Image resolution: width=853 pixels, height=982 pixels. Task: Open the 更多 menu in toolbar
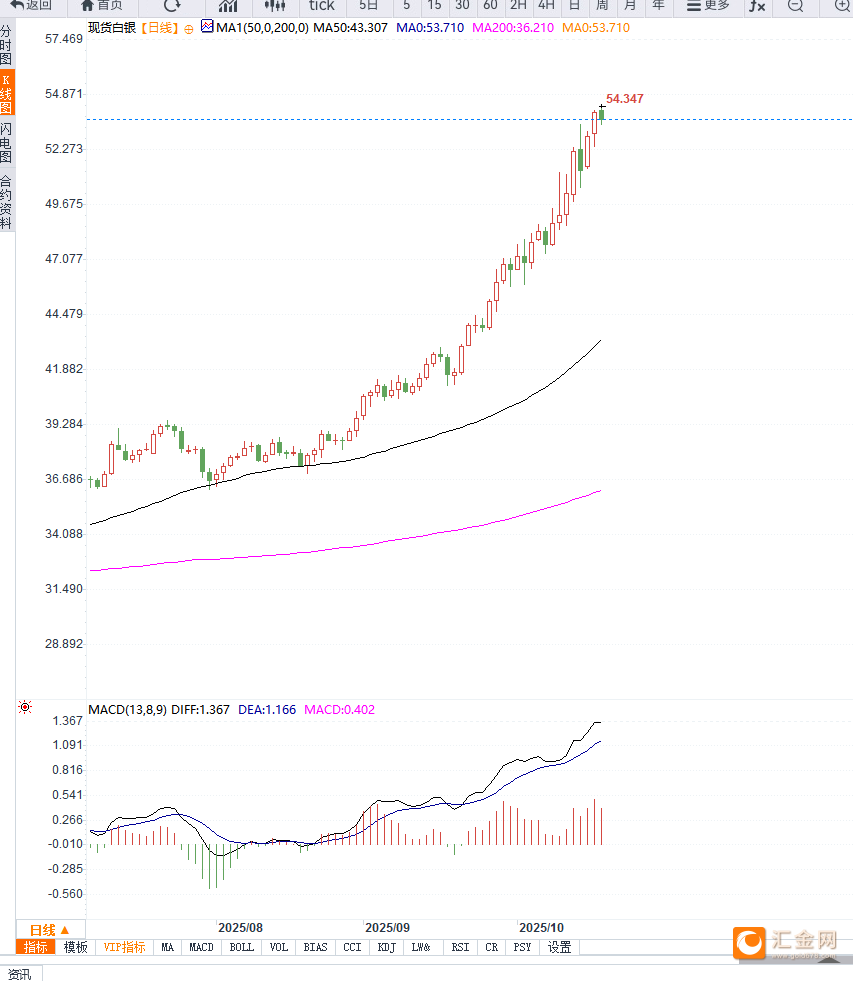708,5
